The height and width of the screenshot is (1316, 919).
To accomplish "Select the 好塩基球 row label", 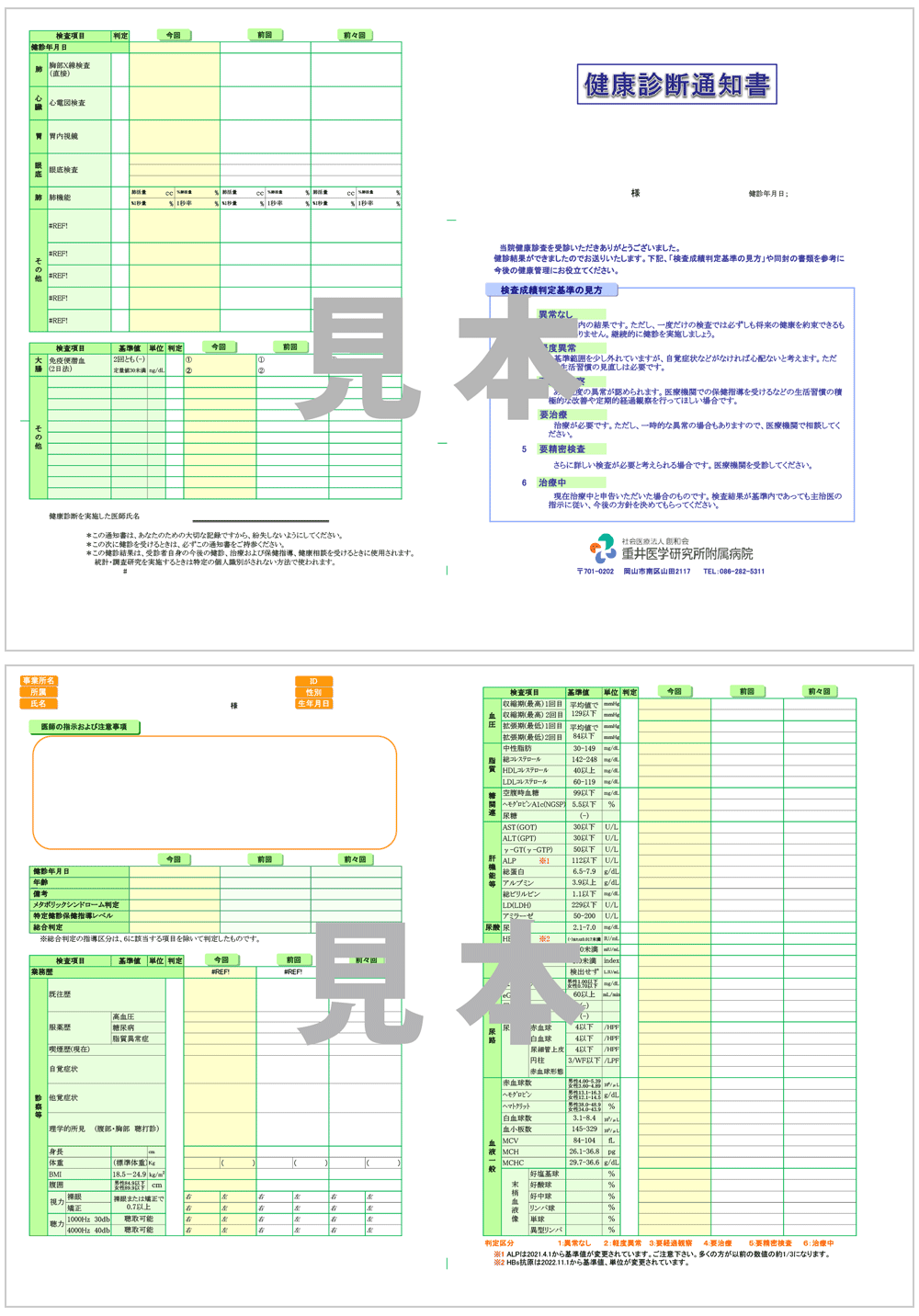I will [x=545, y=1174].
